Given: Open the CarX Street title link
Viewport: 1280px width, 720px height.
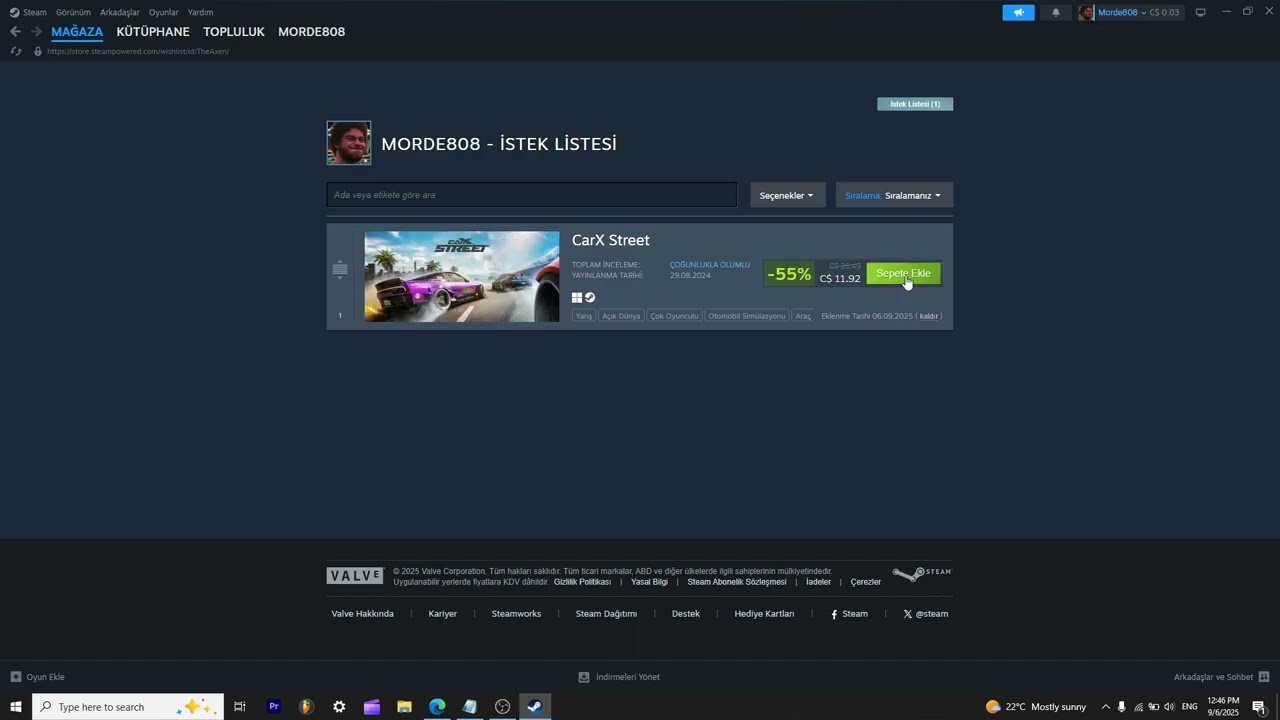Looking at the screenshot, I should coord(611,240).
